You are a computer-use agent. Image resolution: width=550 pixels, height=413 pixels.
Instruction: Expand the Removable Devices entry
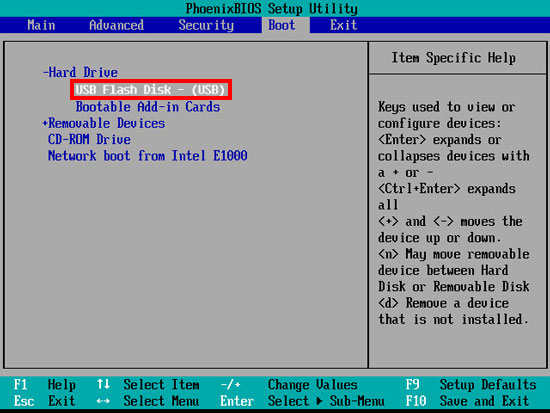(x=104, y=123)
